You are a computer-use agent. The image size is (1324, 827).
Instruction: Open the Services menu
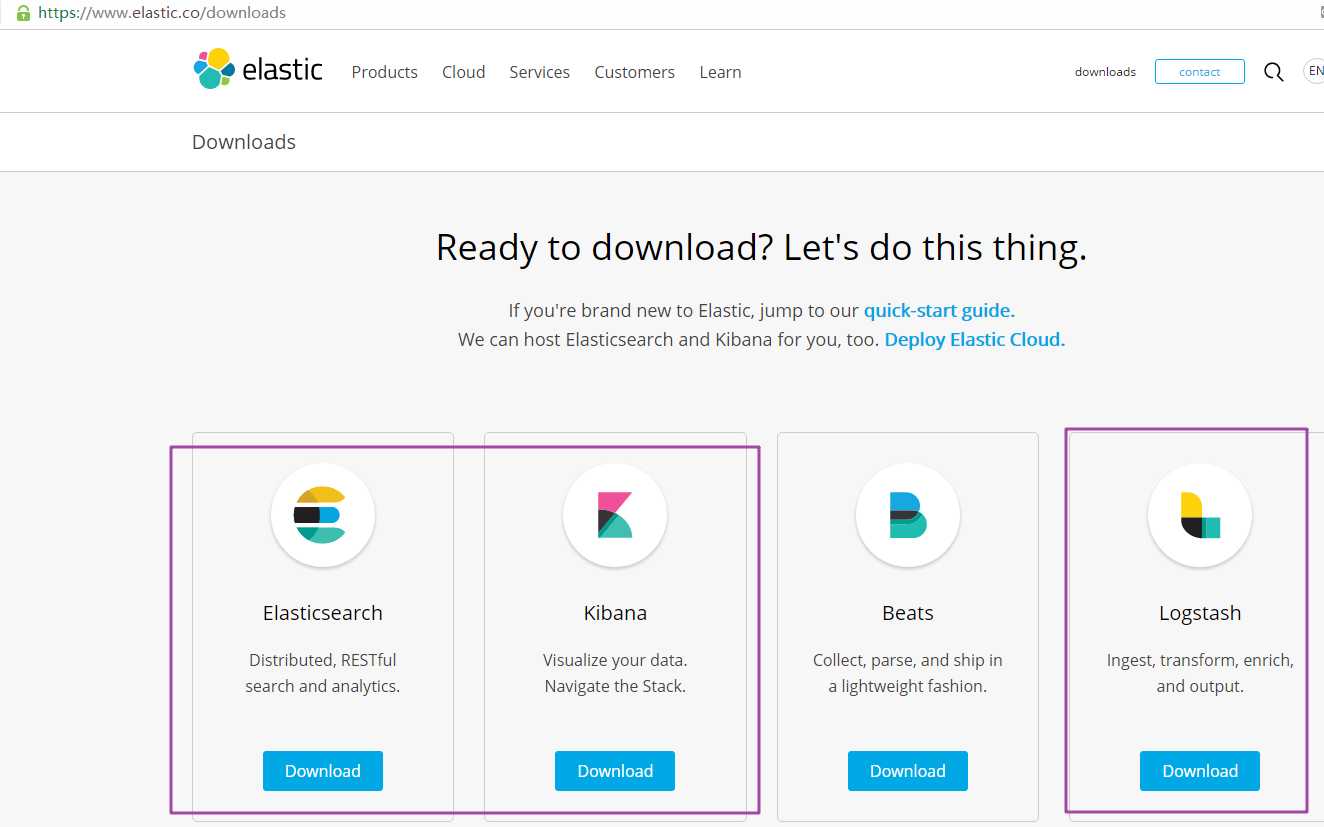pyautogui.click(x=539, y=72)
